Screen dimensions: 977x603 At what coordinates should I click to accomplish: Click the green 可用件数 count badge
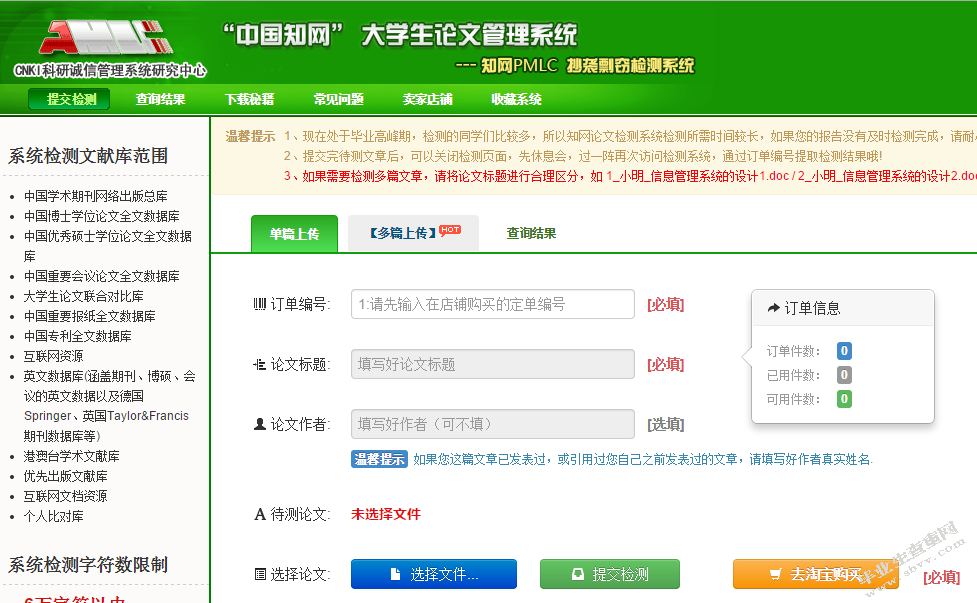coord(844,399)
